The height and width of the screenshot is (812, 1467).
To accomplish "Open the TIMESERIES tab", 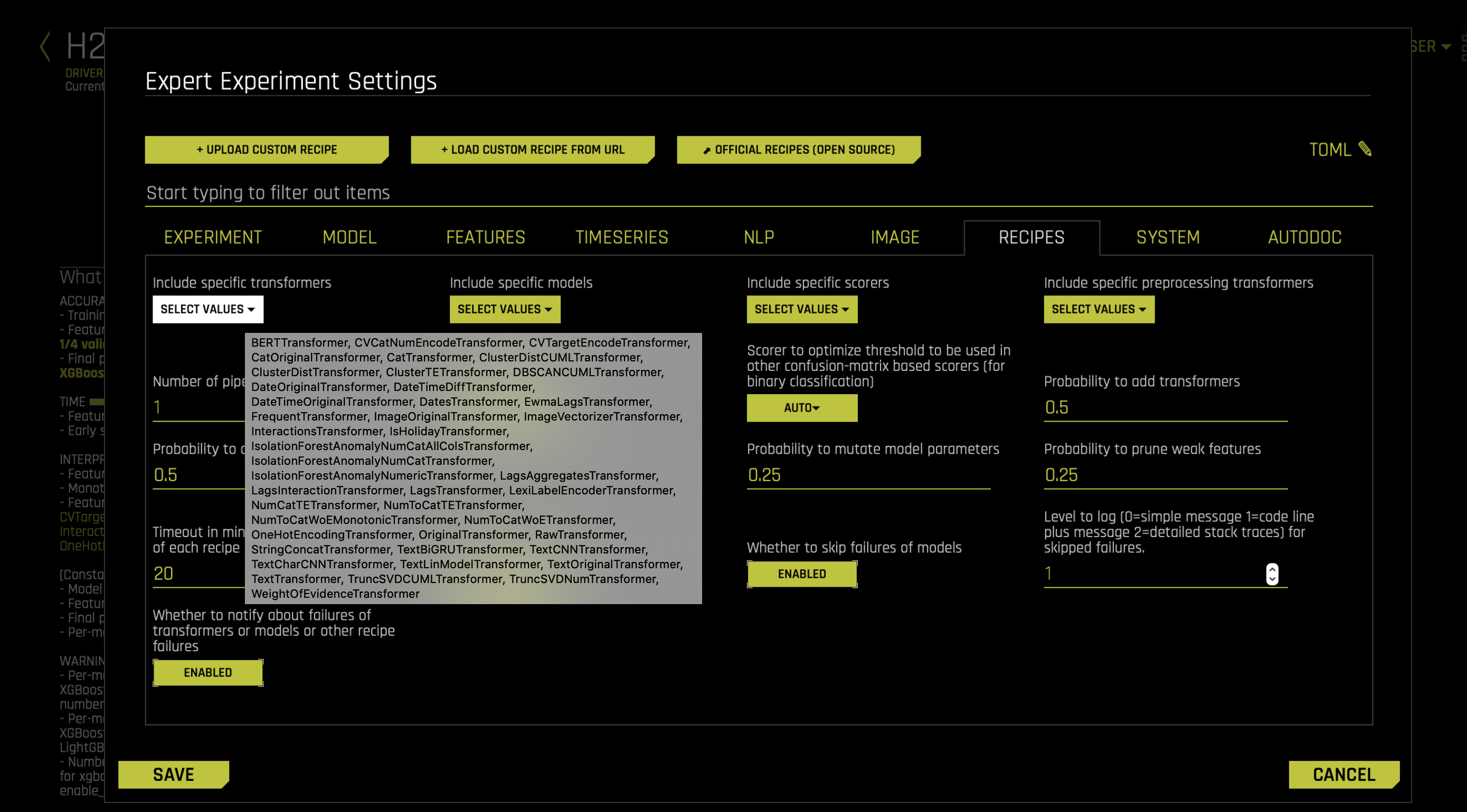I will coord(621,237).
